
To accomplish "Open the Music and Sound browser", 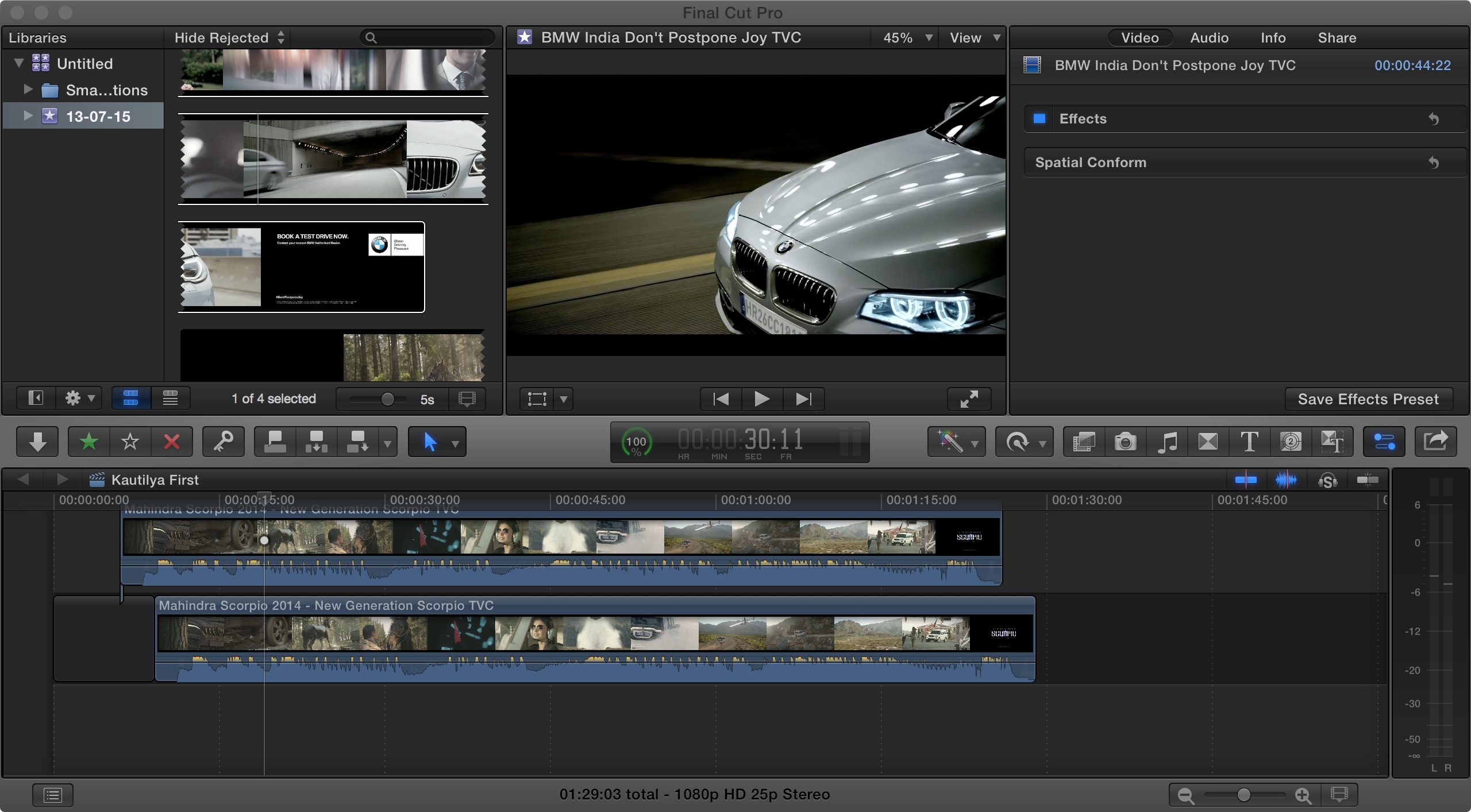I will click(1166, 442).
